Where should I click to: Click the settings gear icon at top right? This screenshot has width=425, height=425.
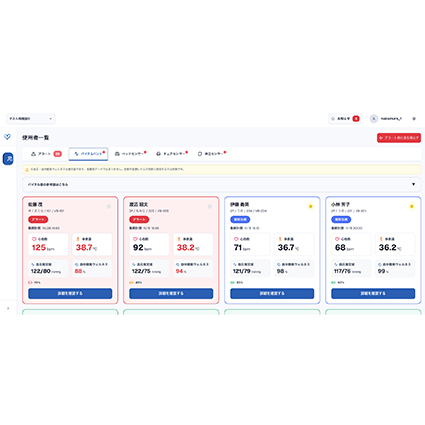click(x=414, y=119)
